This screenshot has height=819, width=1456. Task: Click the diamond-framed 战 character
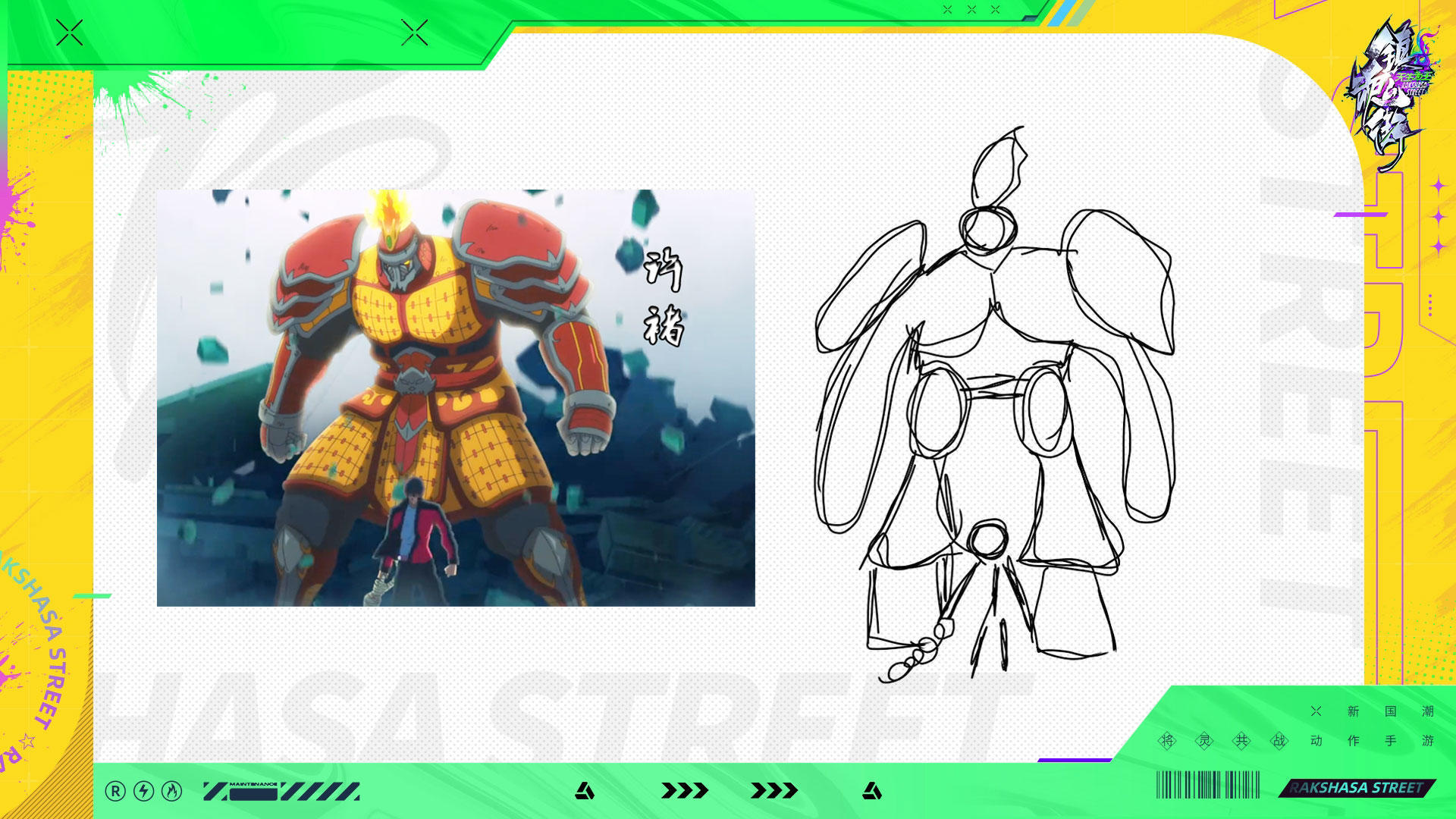pos(1279,741)
